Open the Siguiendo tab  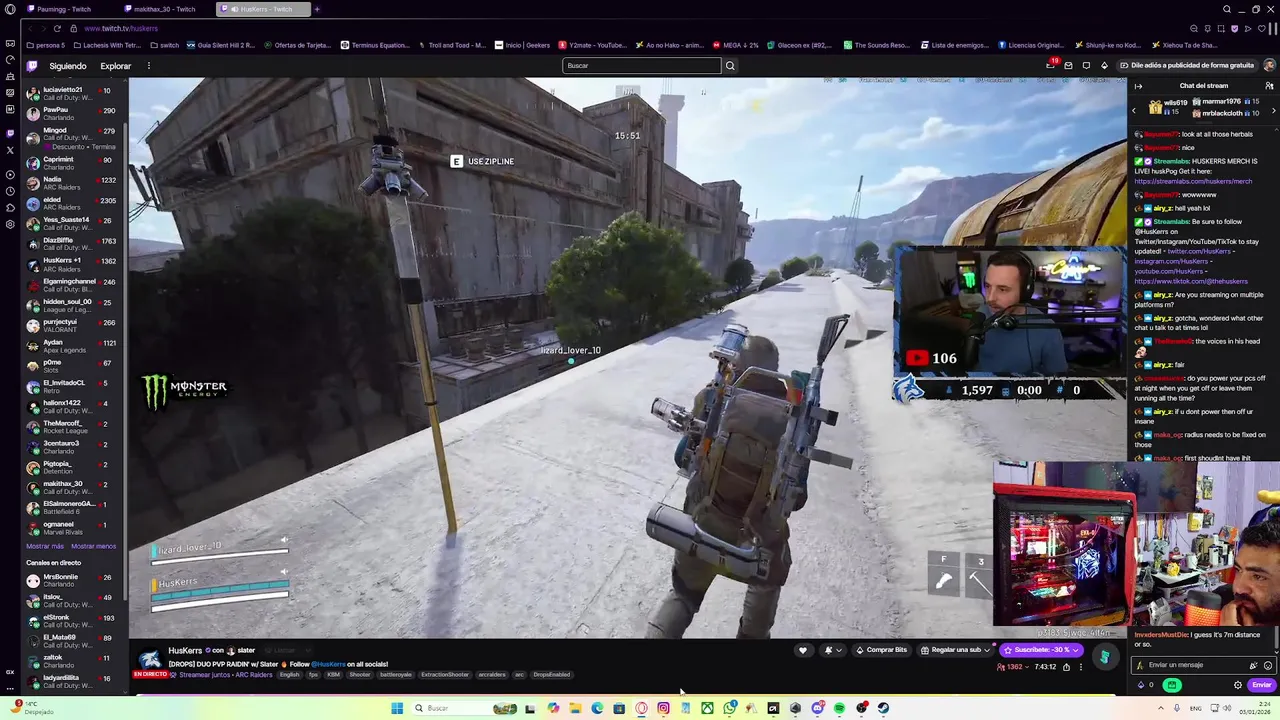[x=68, y=66]
